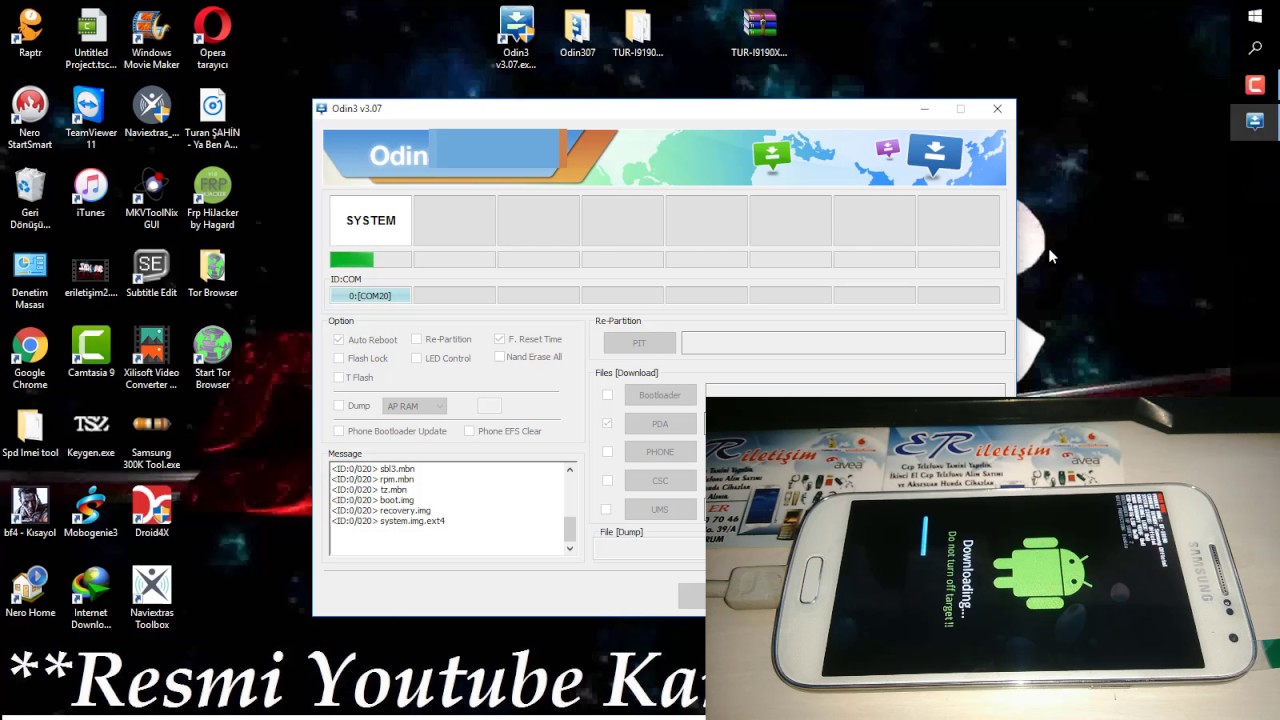The image size is (1280, 720).
Task: Launch Windows Movie Maker shortcut
Action: coord(151,39)
